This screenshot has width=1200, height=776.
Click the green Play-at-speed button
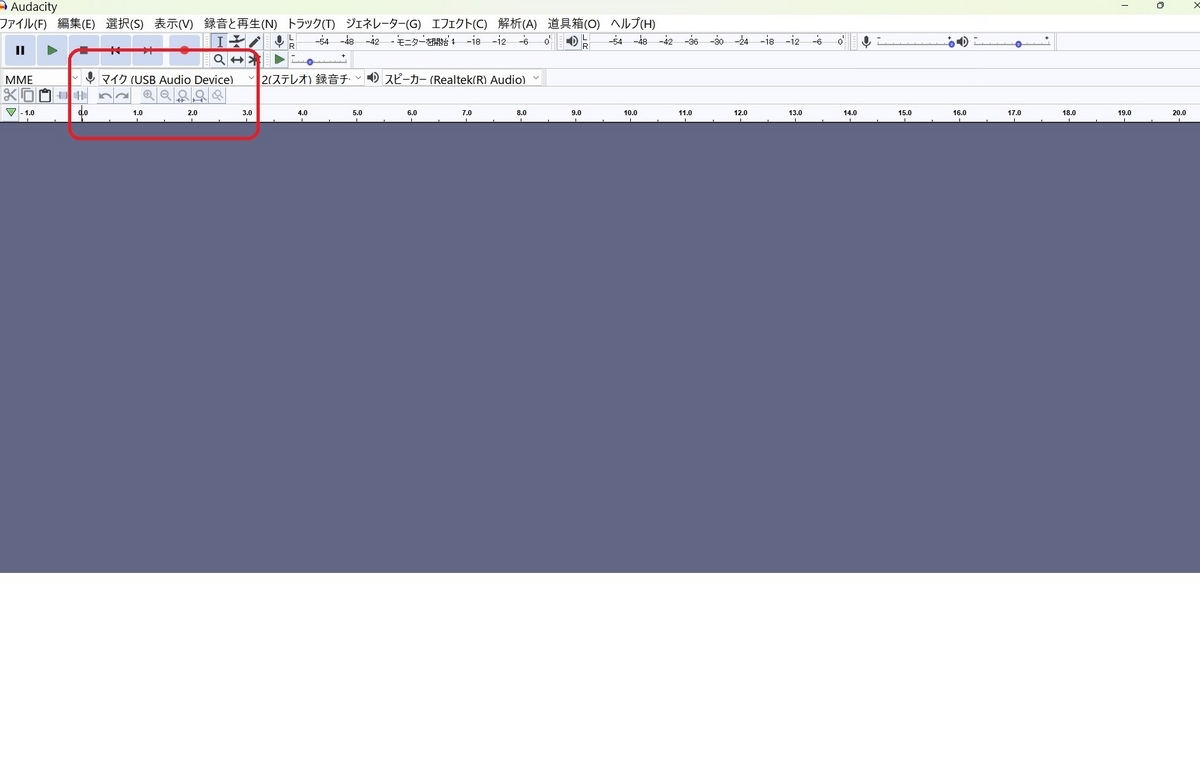pos(280,60)
